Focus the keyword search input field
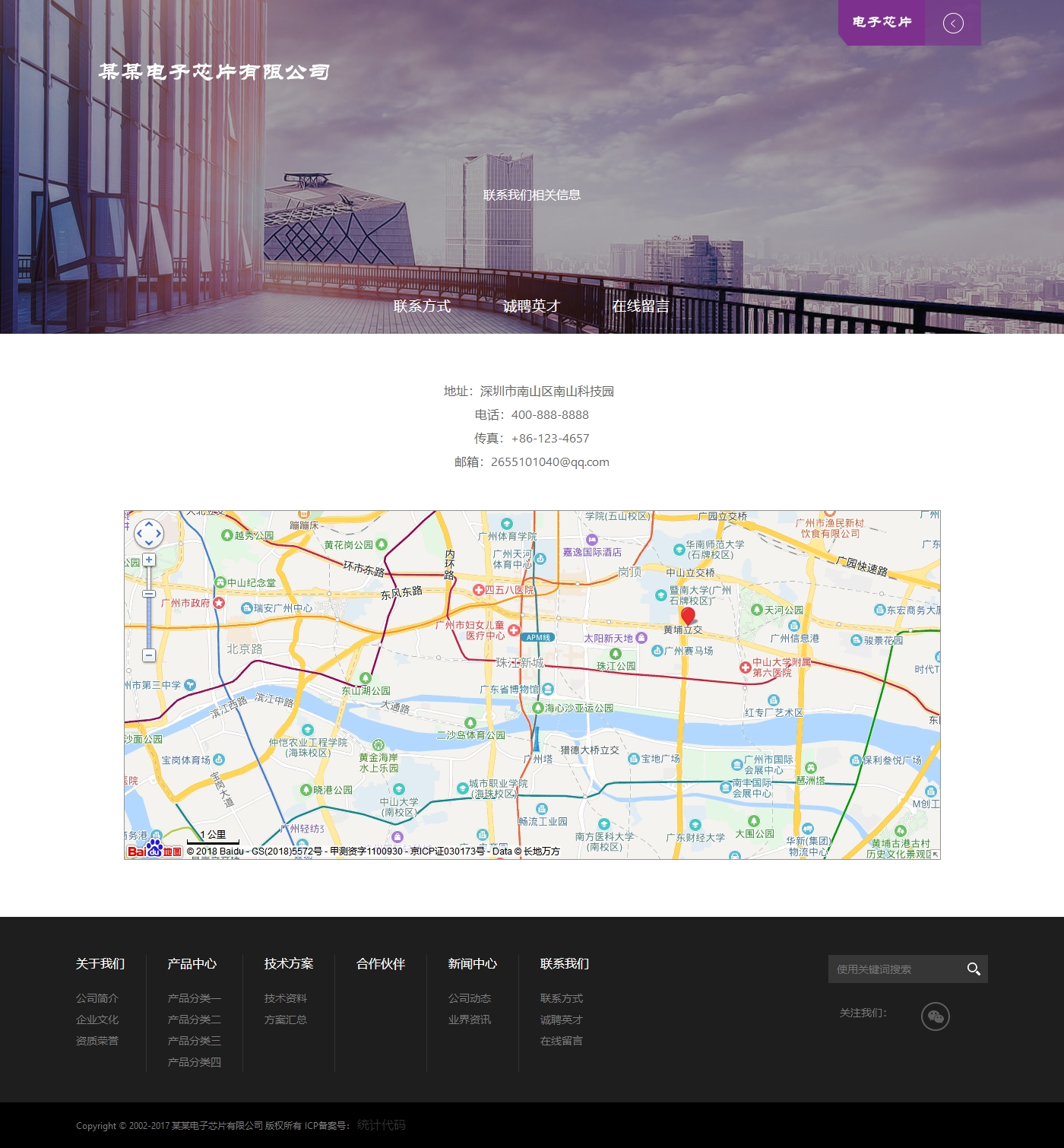The height and width of the screenshot is (1148, 1064). pyautogui.click(x=893, y=969)
